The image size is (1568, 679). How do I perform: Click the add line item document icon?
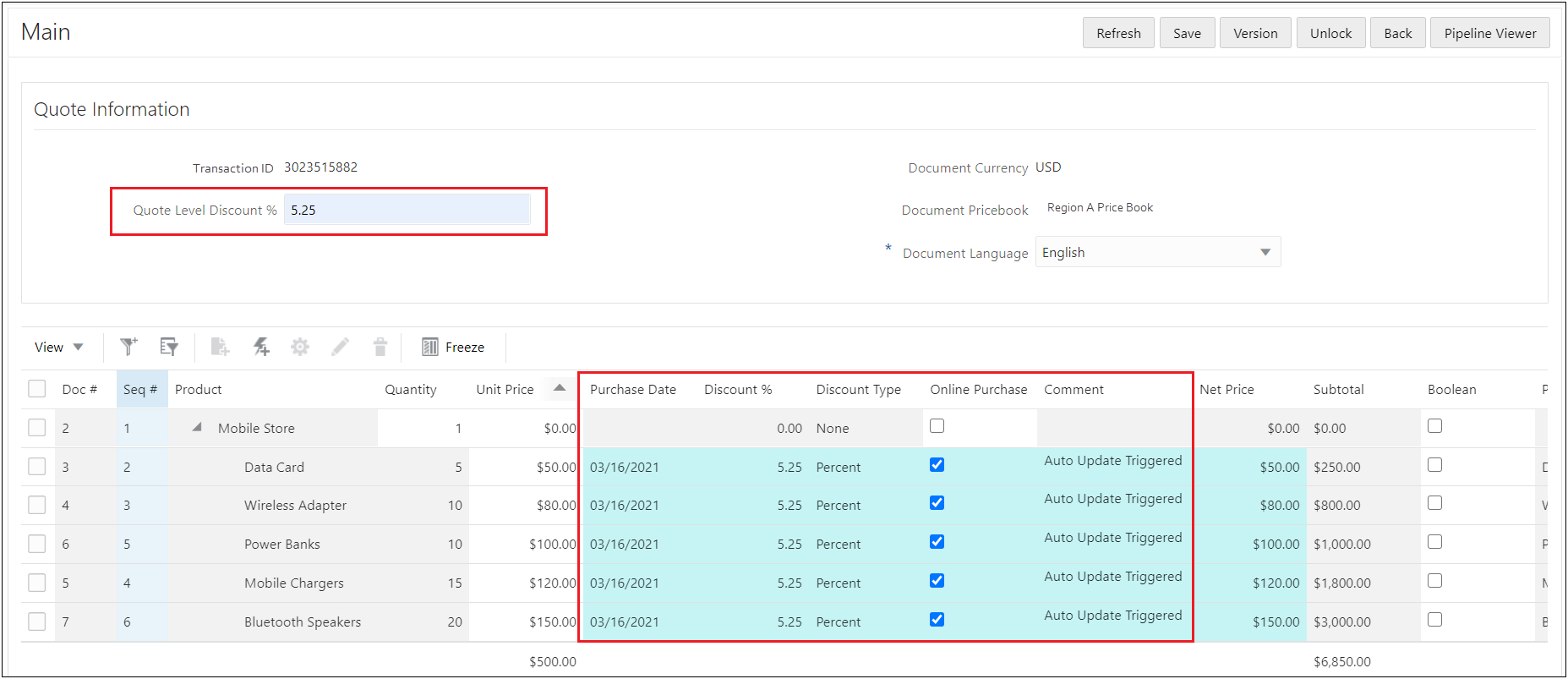coord(220,347)
